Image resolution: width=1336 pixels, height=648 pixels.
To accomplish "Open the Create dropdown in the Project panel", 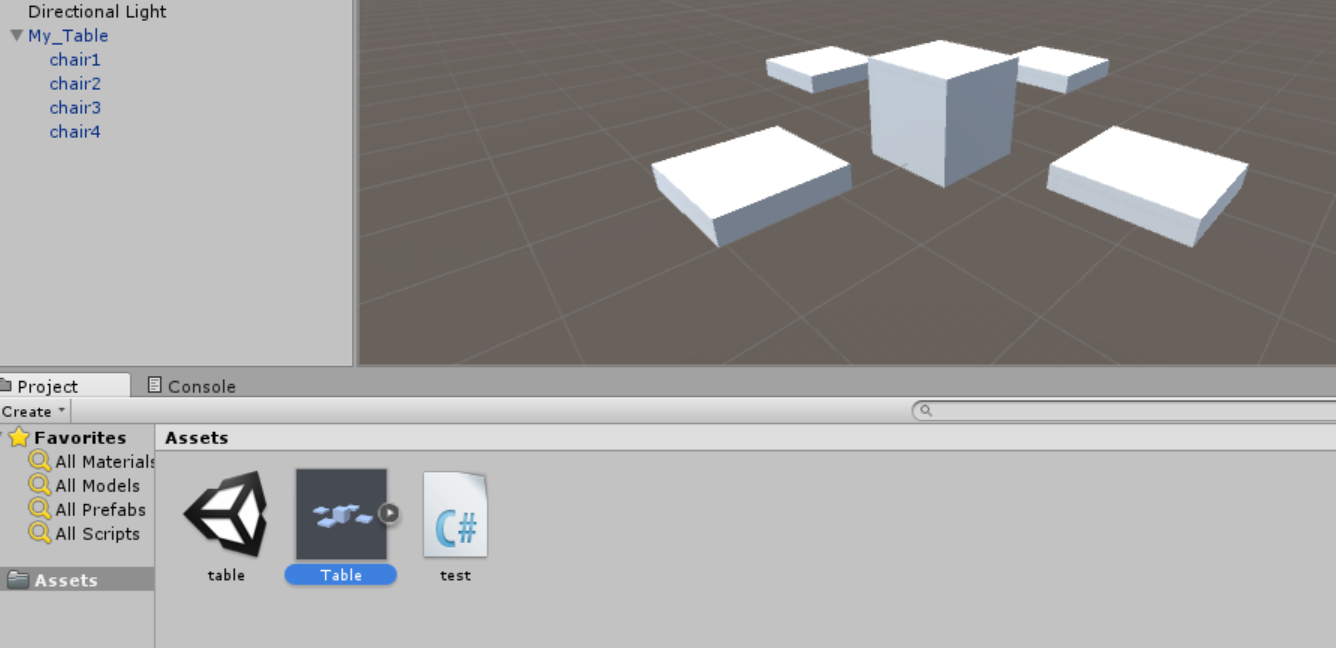I will coord(33,411).
